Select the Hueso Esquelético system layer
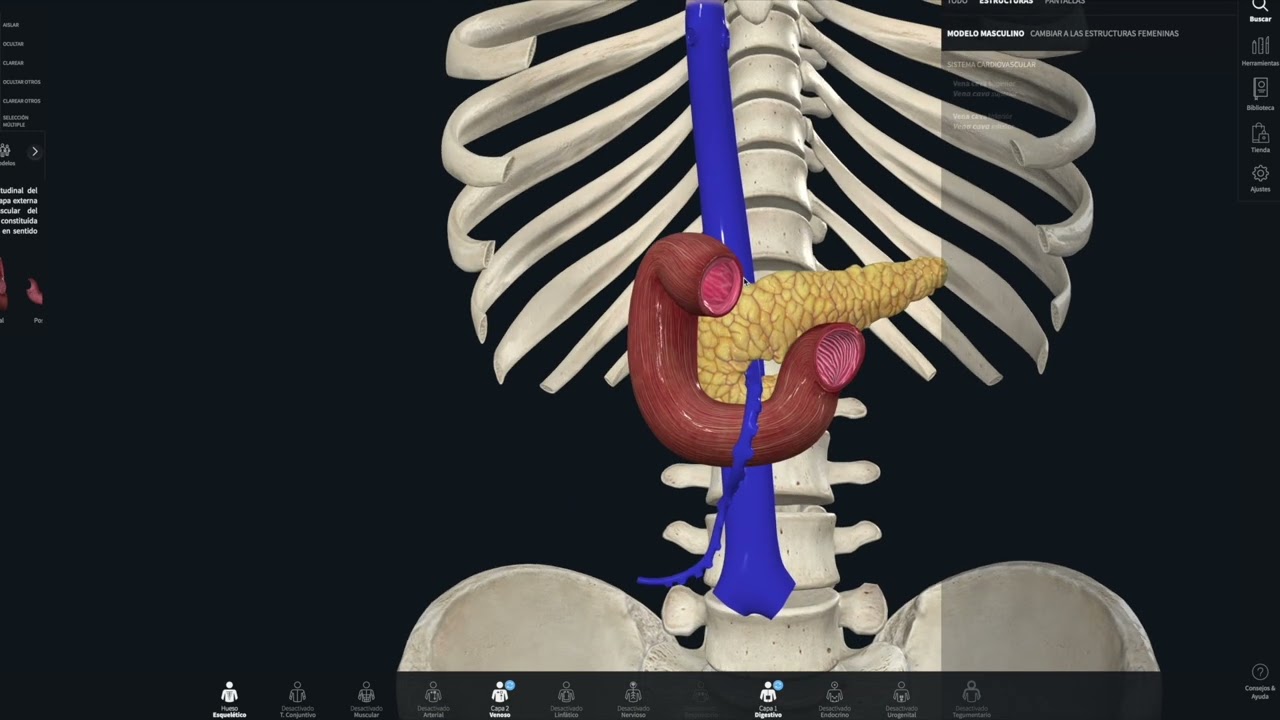 (229, 699)
